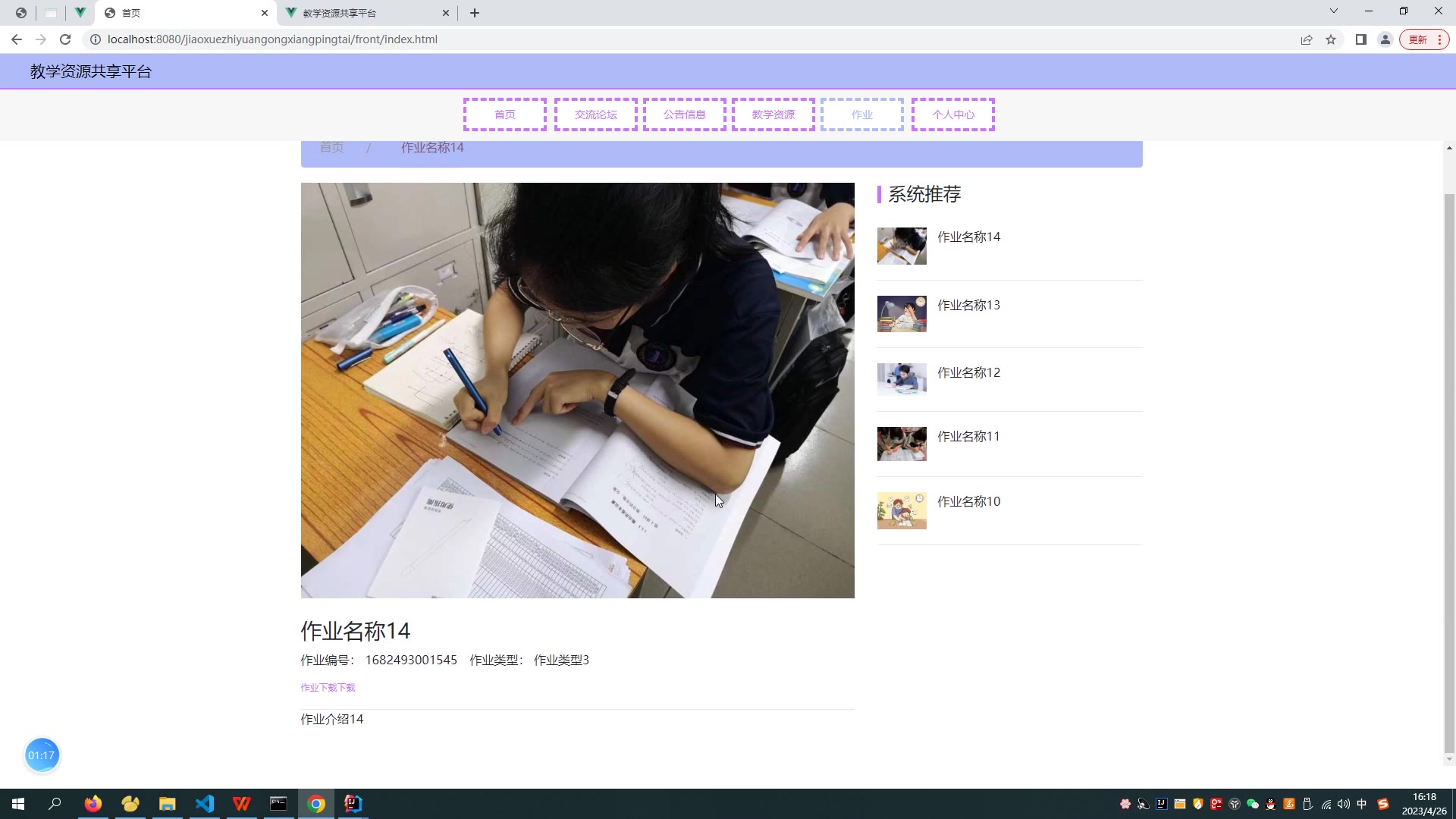Click the scrollbar down arrow

[1449, 759]
